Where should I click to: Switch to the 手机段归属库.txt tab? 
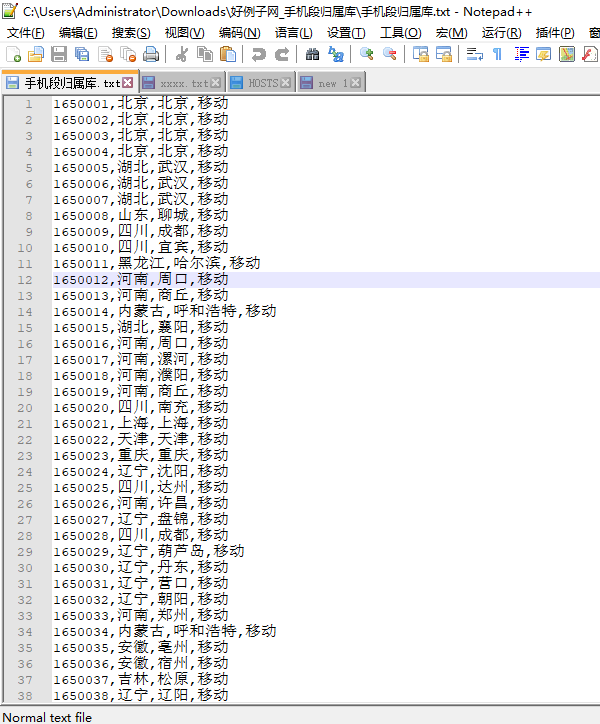coord(69,83)
